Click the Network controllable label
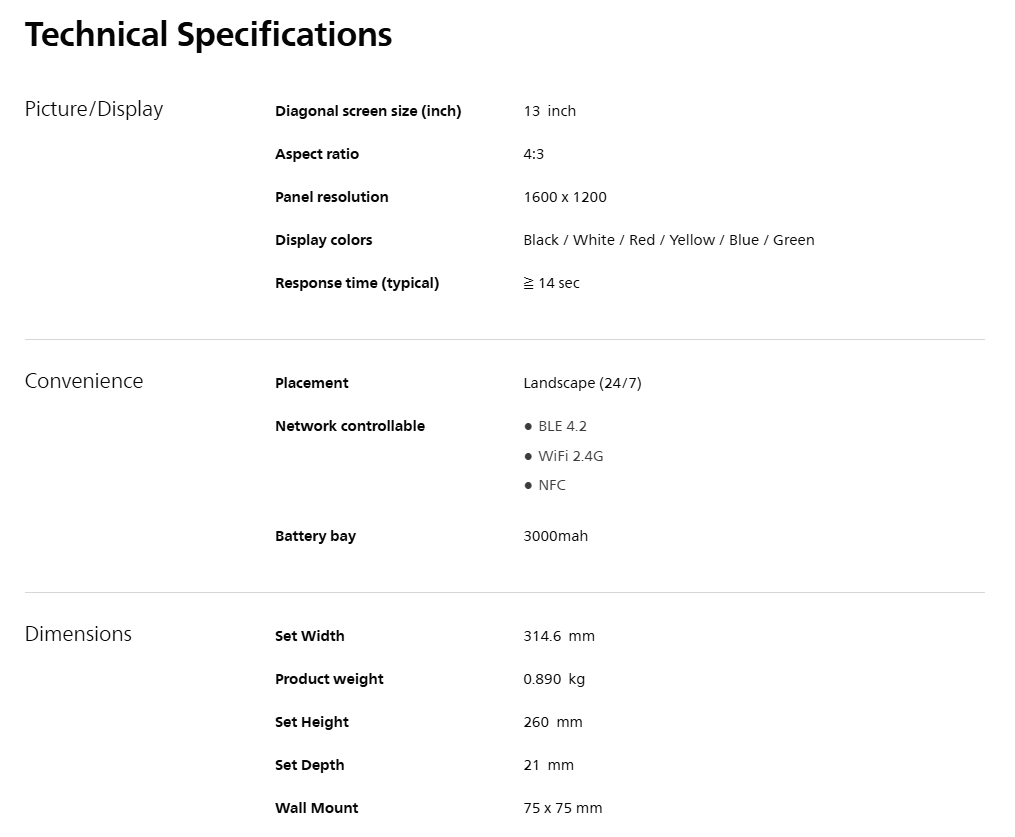Screen dimensions: 1015x837 350,426
